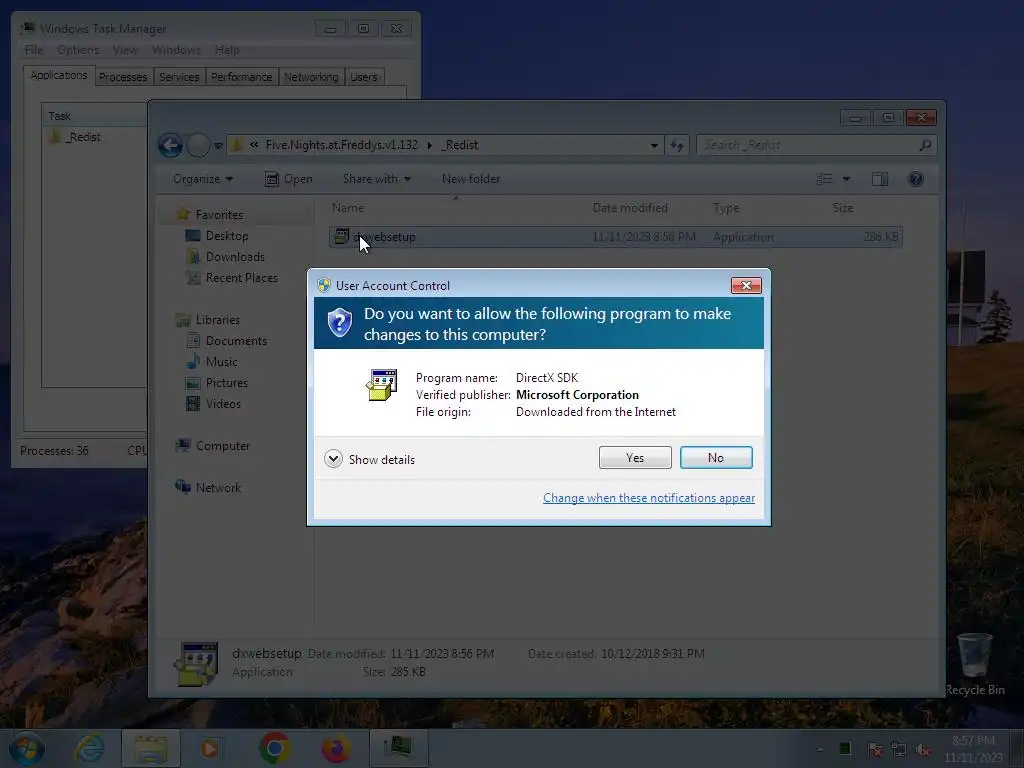Select Downloads in navigation pane
The image size is (1024, 768).
(x=235, y=257)
